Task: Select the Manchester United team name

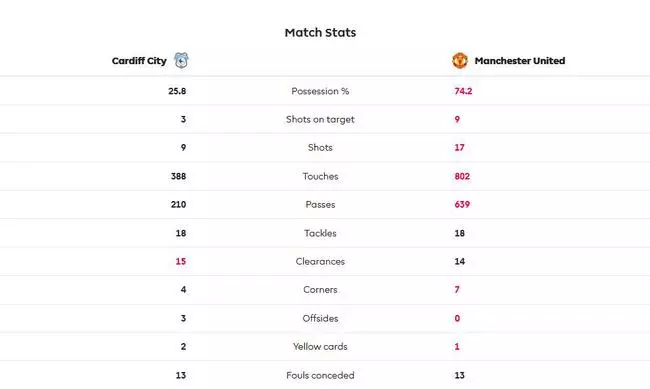Action: click(x=520, y=61)
